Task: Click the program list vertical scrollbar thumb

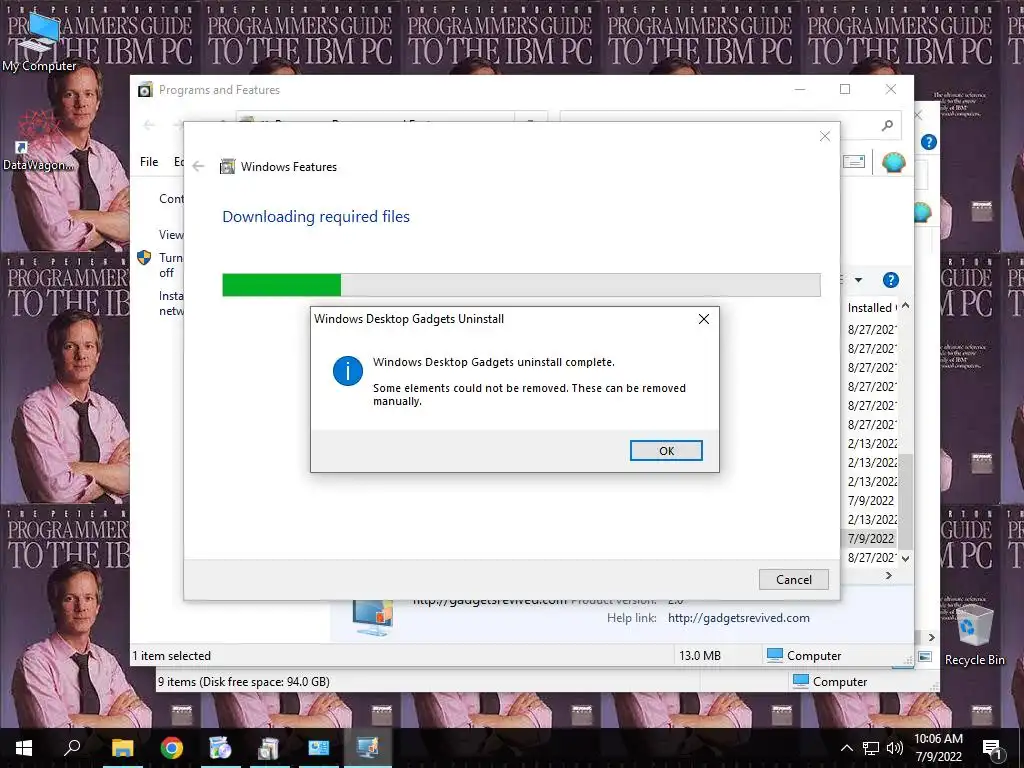Action: [x=905, y=502]
